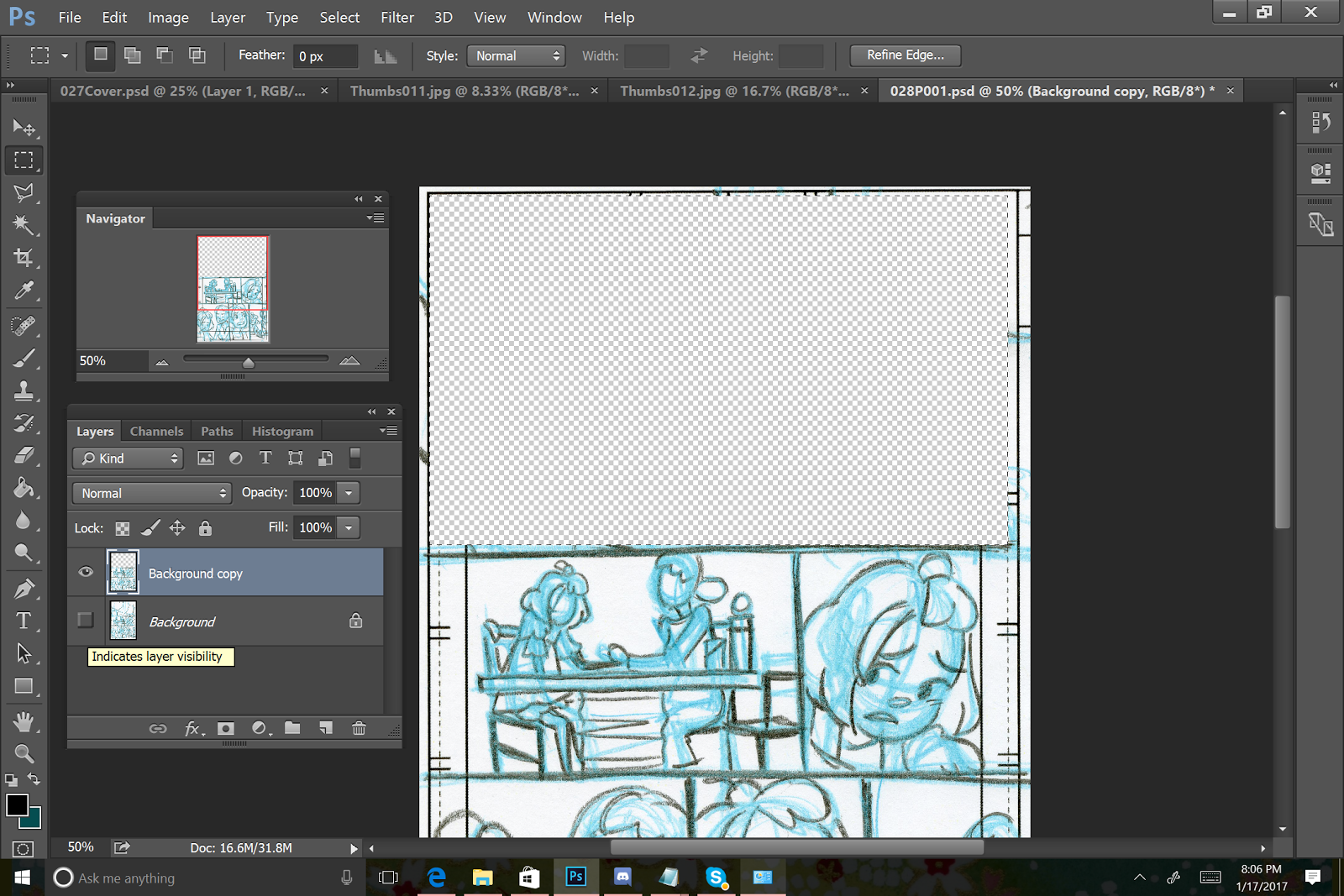Create a new layer group folder
The image size is (1344, 896).
[x=292, y=728]
